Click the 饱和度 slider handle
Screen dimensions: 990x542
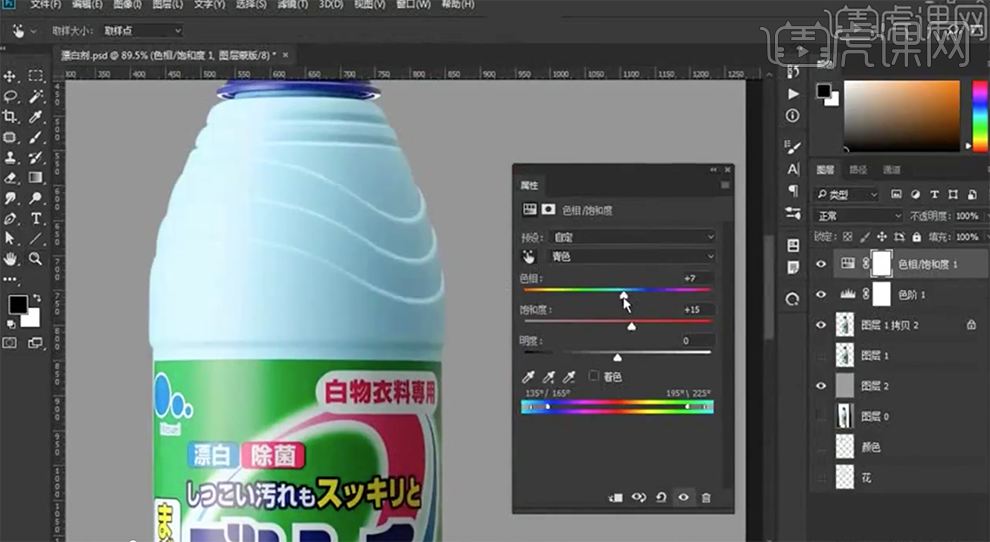(631, 326)
